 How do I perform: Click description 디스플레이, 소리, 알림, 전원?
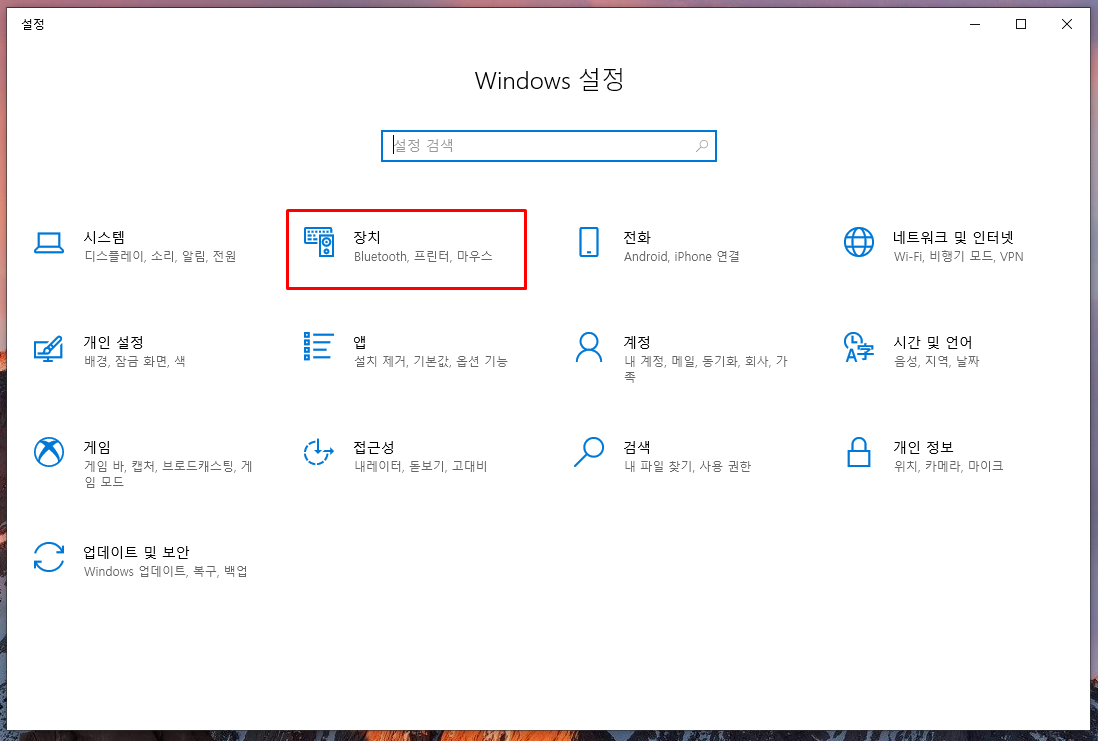160,256
